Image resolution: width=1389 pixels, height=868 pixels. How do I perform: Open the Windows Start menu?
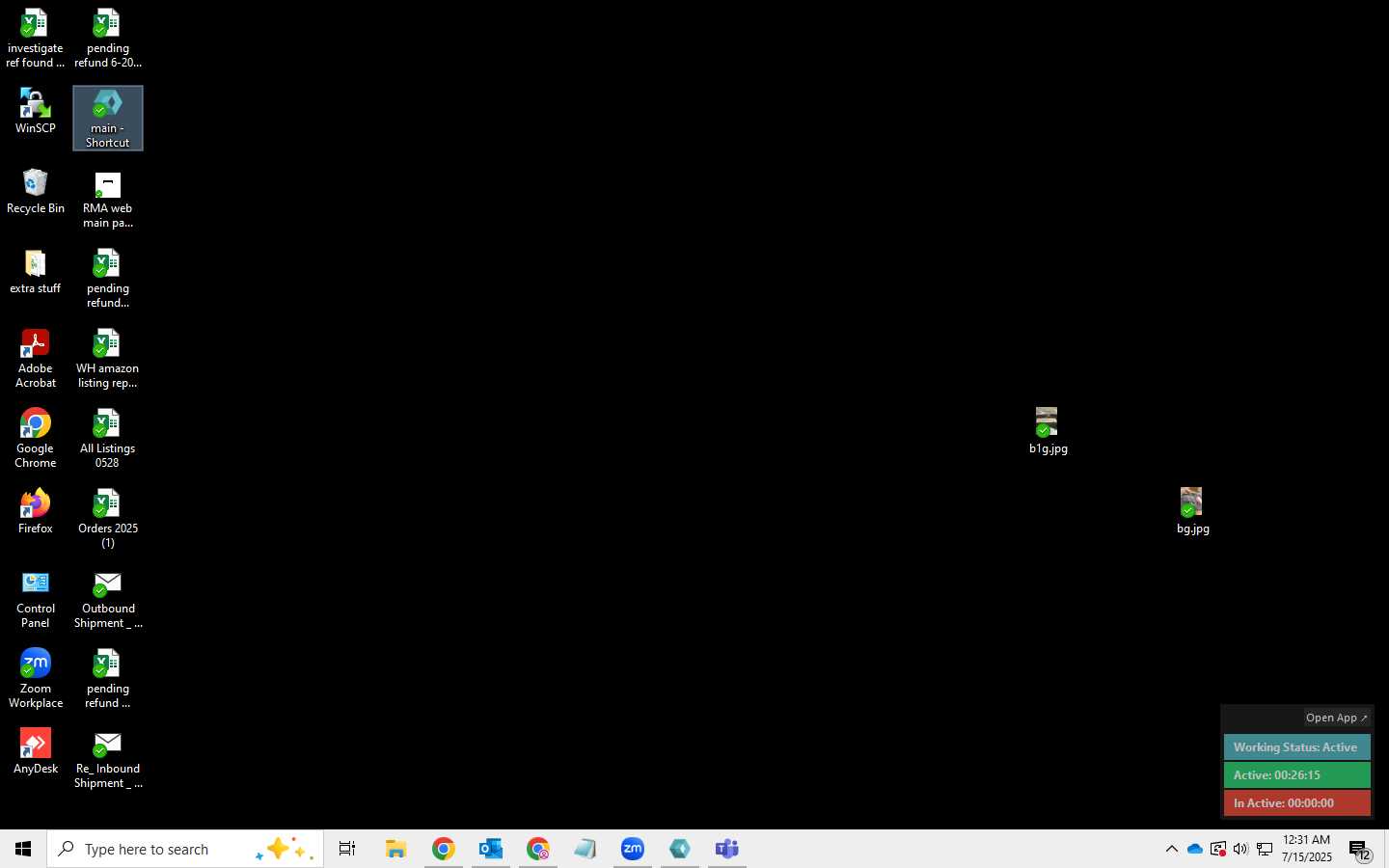click(23, 849)
